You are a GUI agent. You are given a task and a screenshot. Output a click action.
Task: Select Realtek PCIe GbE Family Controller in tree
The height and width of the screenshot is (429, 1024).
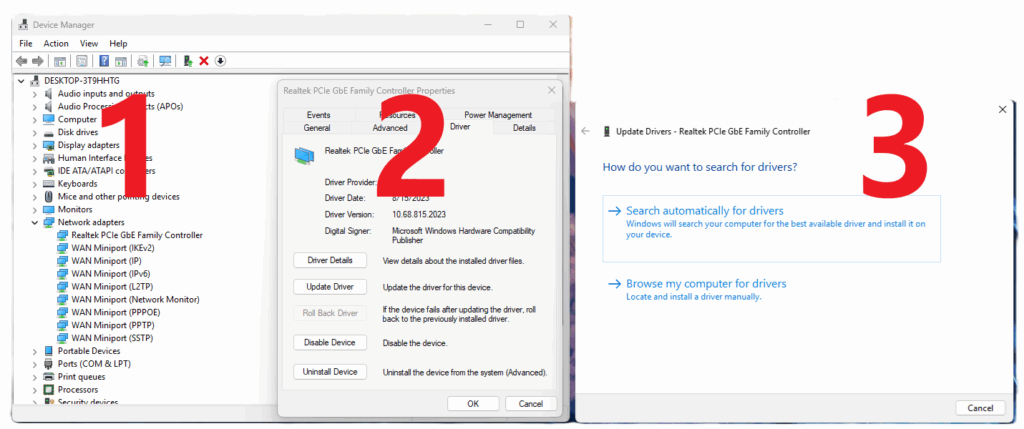point(137,235)
